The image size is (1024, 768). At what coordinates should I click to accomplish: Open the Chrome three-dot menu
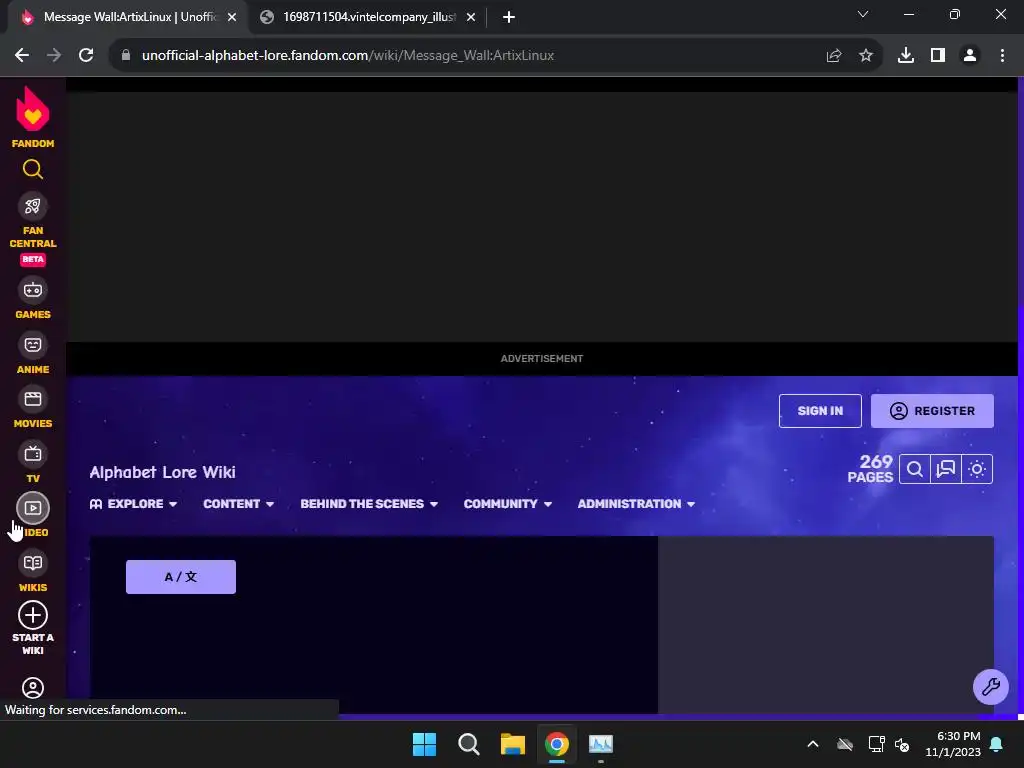(1002, 56)
